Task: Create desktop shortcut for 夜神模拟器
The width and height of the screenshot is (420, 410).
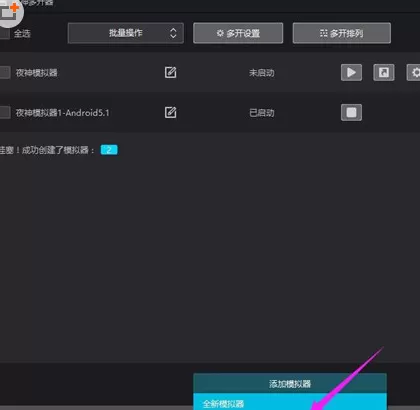Action: click(x=384, y=72)
